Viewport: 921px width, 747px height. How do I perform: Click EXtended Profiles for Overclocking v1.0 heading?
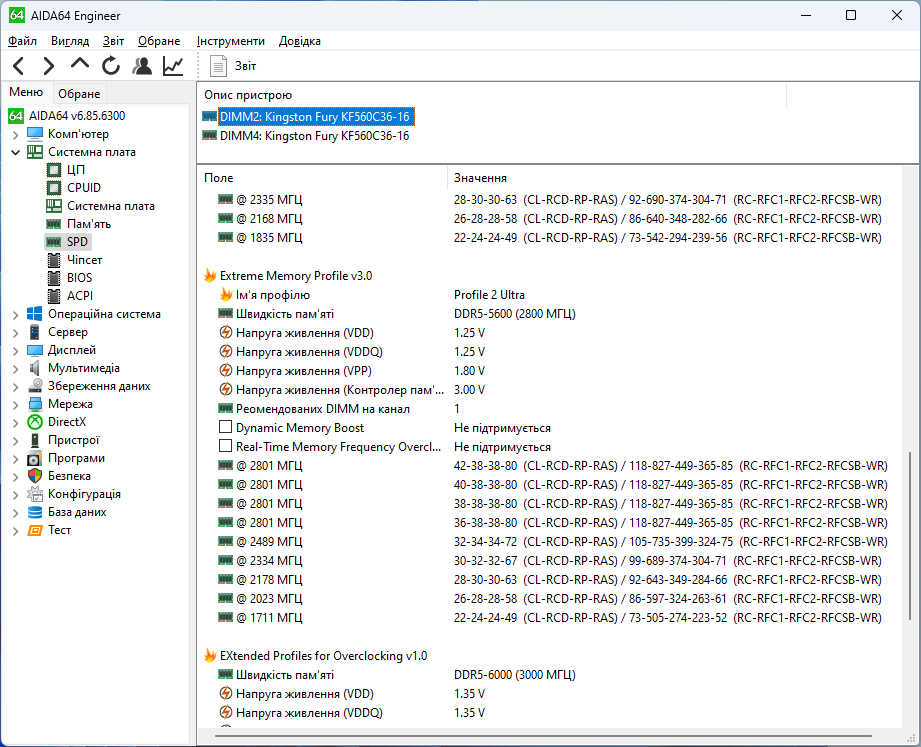[323, 655]
